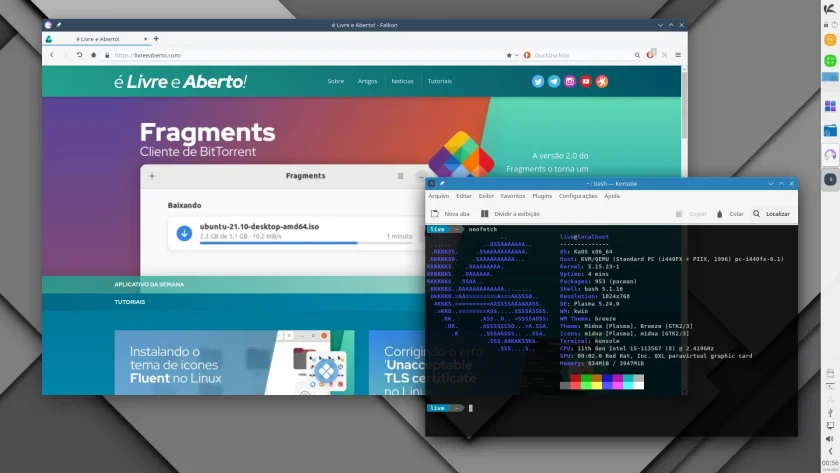
Task: Expand hidden system tray icons arrow
Action: [830, 451]
